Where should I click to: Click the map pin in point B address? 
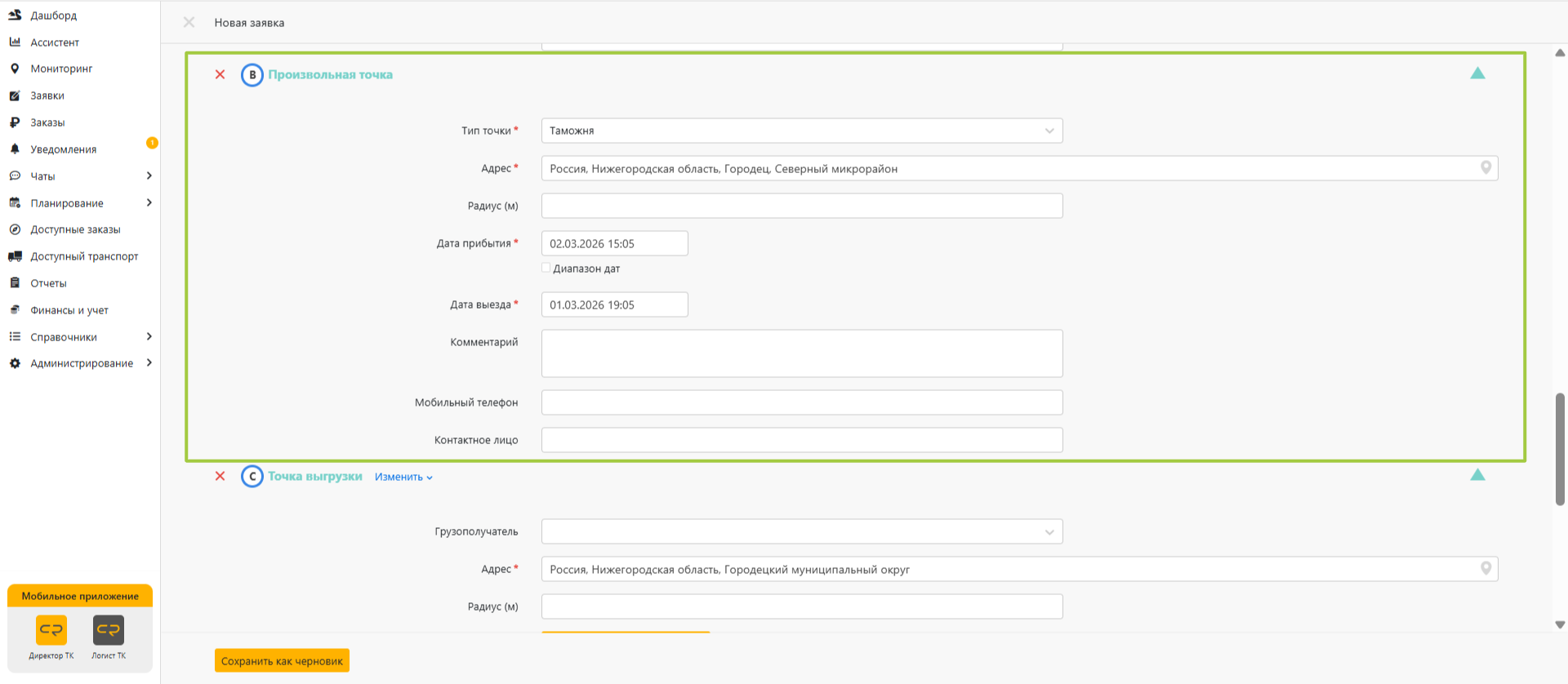click(1486, 168)
